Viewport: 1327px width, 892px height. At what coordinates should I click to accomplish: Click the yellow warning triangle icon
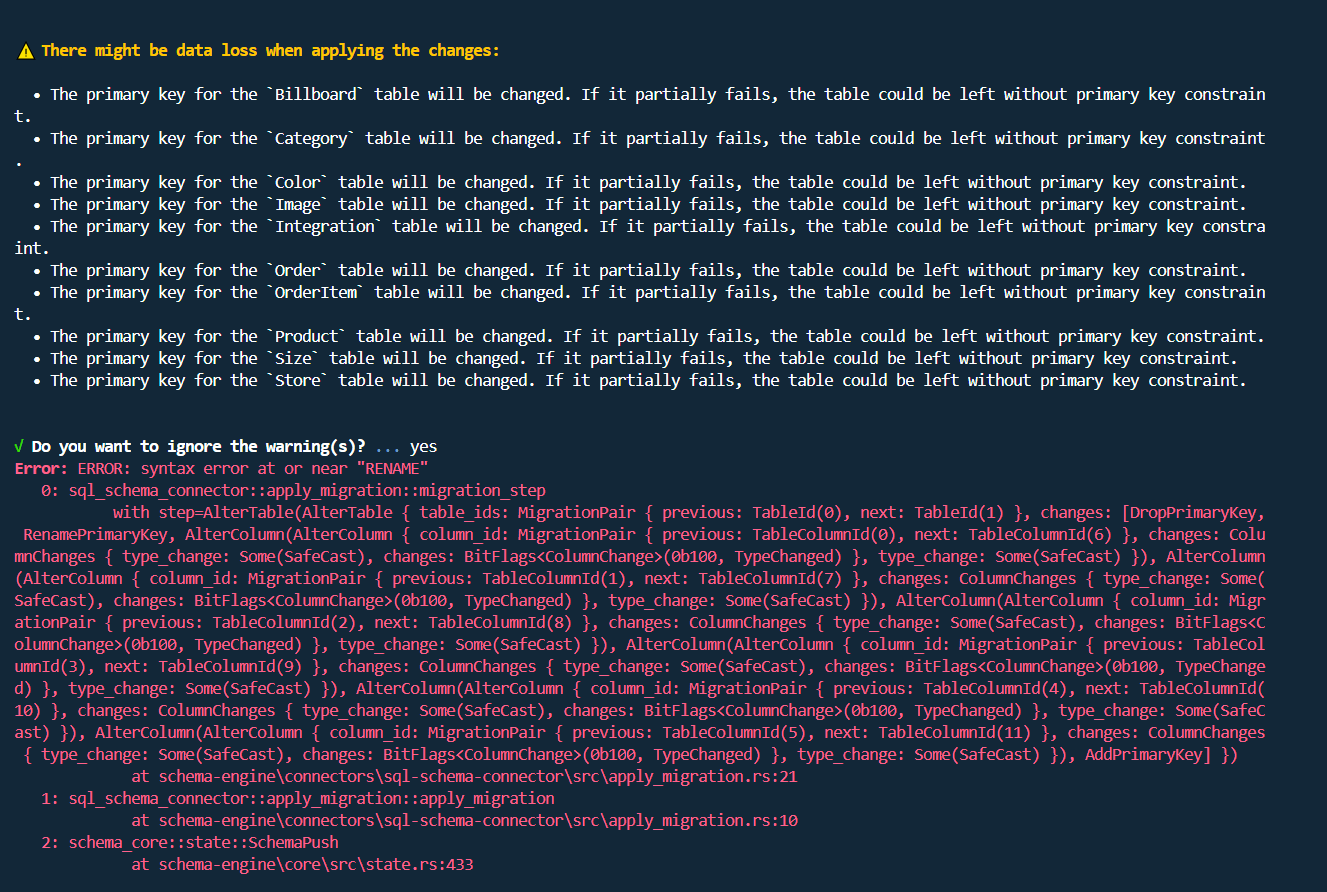(x=25, y=50)
